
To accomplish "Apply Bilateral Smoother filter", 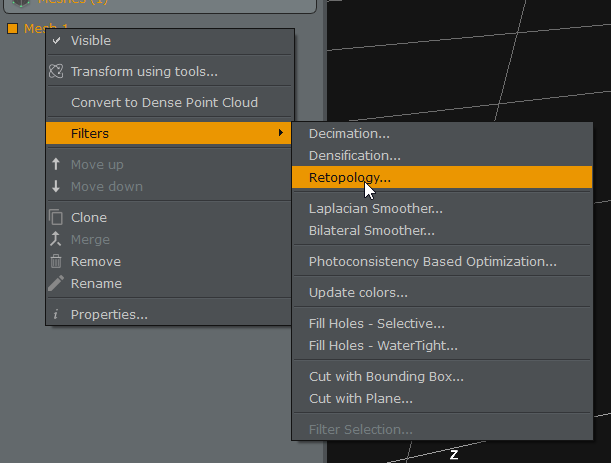I will (442, 230).
